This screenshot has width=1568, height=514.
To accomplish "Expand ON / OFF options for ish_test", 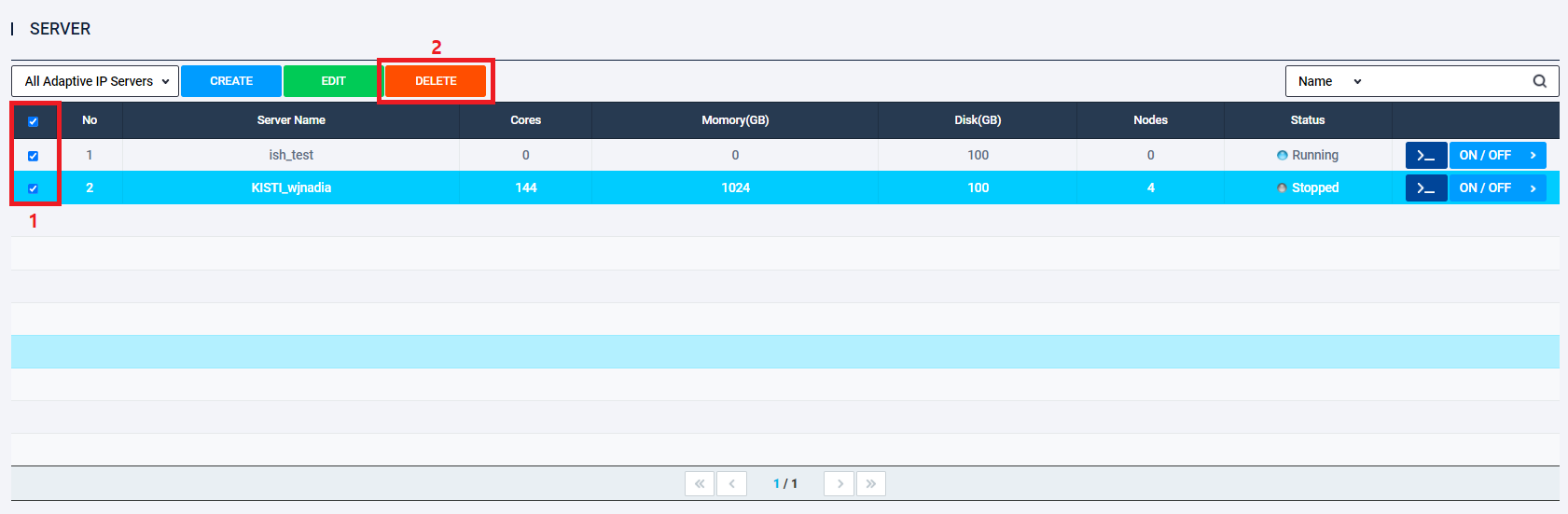I will pyautogui.click(x=1497, y=155).
